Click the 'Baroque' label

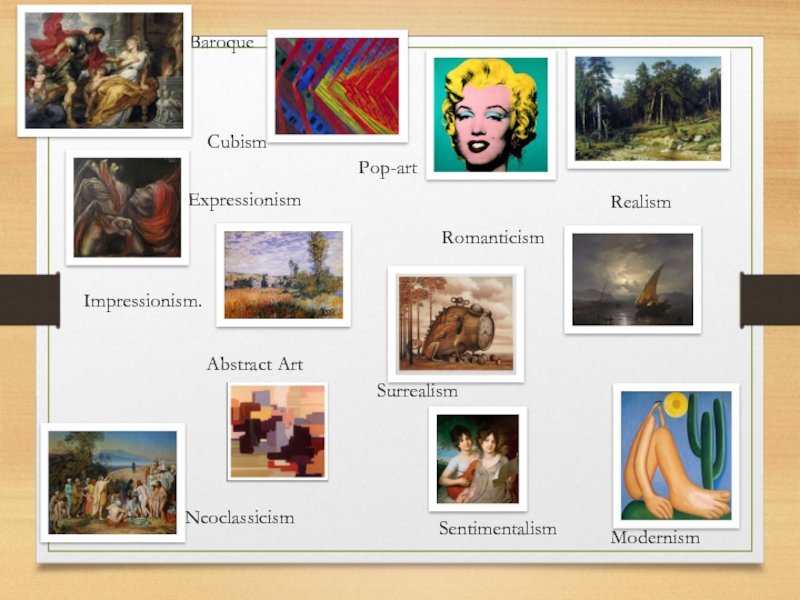pyautogui.click(x=222, y=42)
